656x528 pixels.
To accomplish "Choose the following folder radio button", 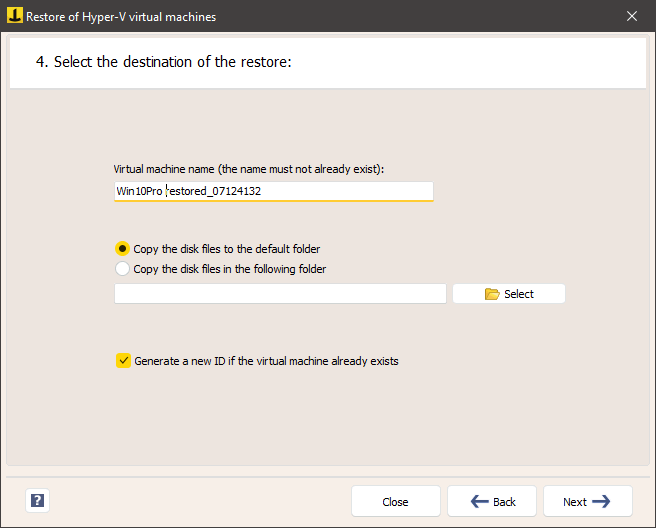I will pyautogui.click(x=122, y=269).
